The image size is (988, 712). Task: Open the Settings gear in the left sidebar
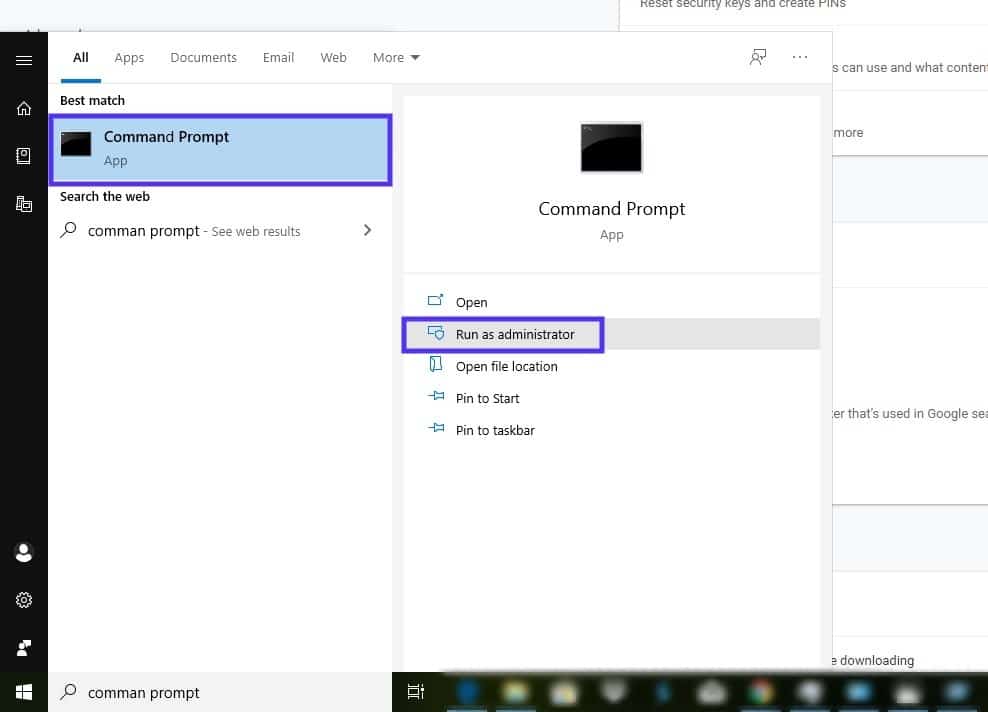pos(24,599)
